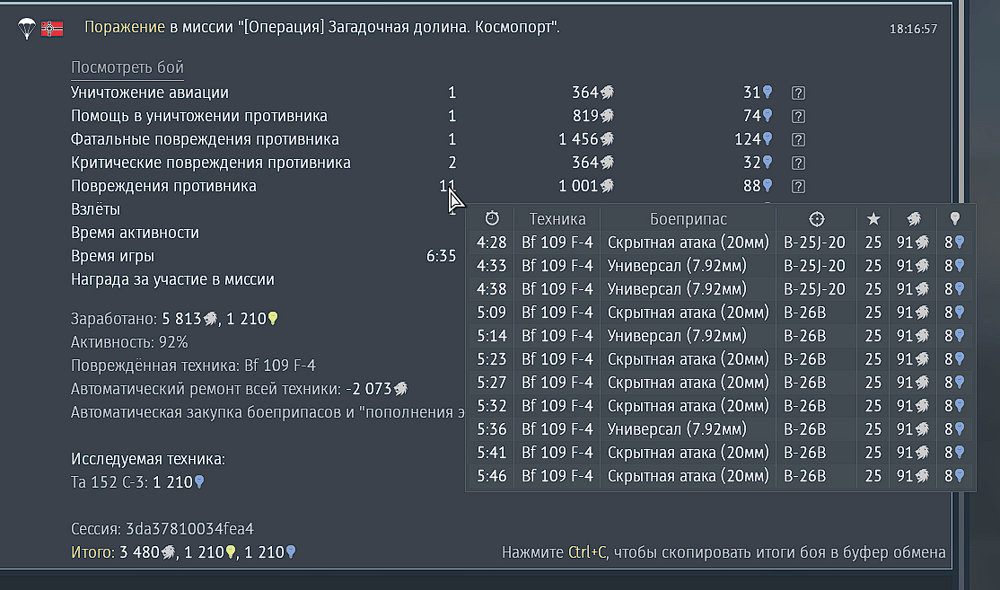The image size is (1000, 590).
Task: Click the star column header icon
Action: coord(873,219)
